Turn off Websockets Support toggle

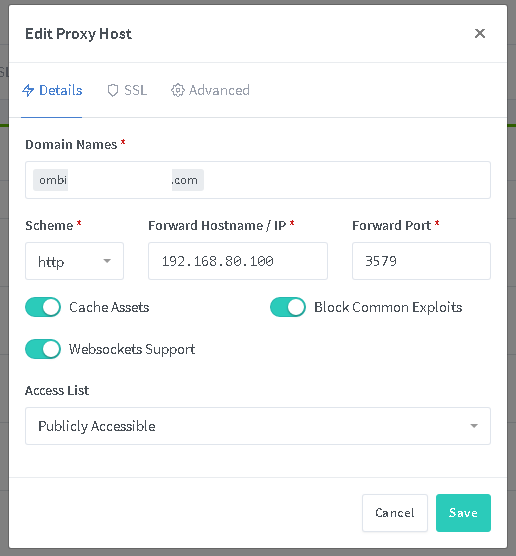43,349
